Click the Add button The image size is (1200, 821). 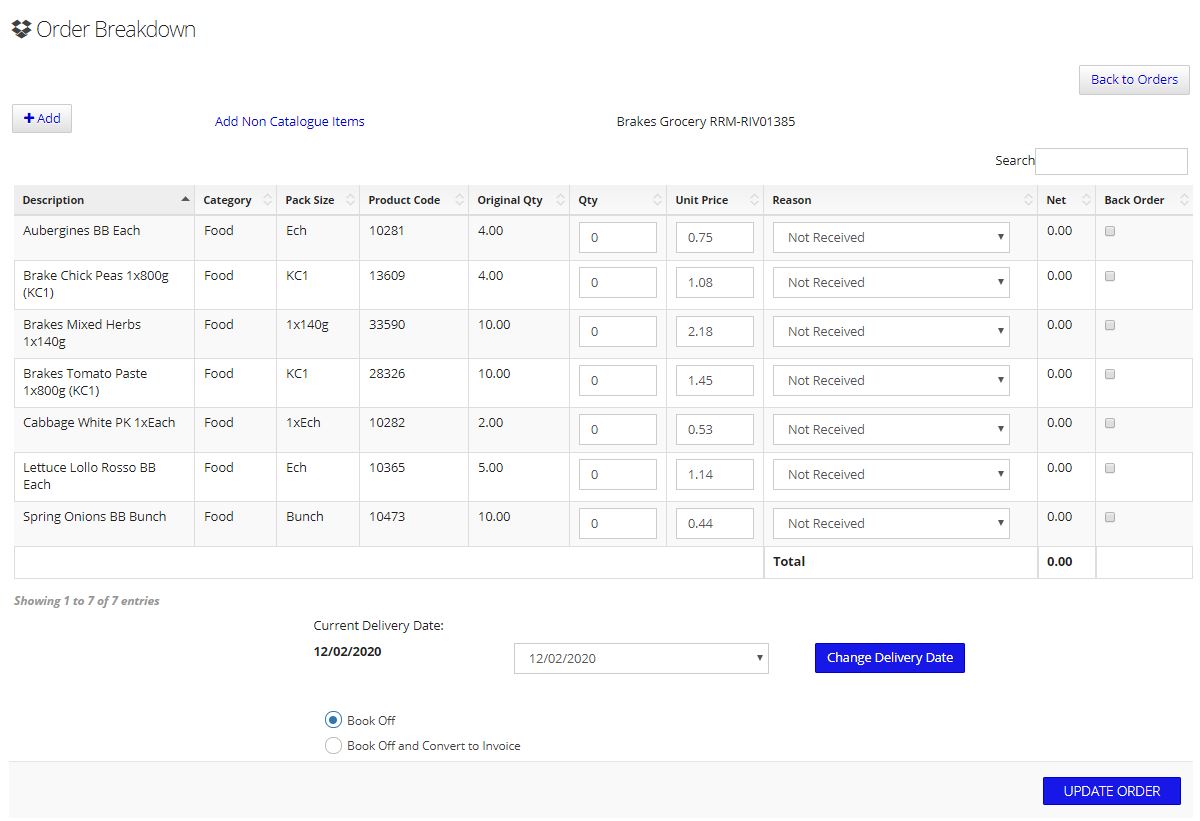(x=42, y=119)
